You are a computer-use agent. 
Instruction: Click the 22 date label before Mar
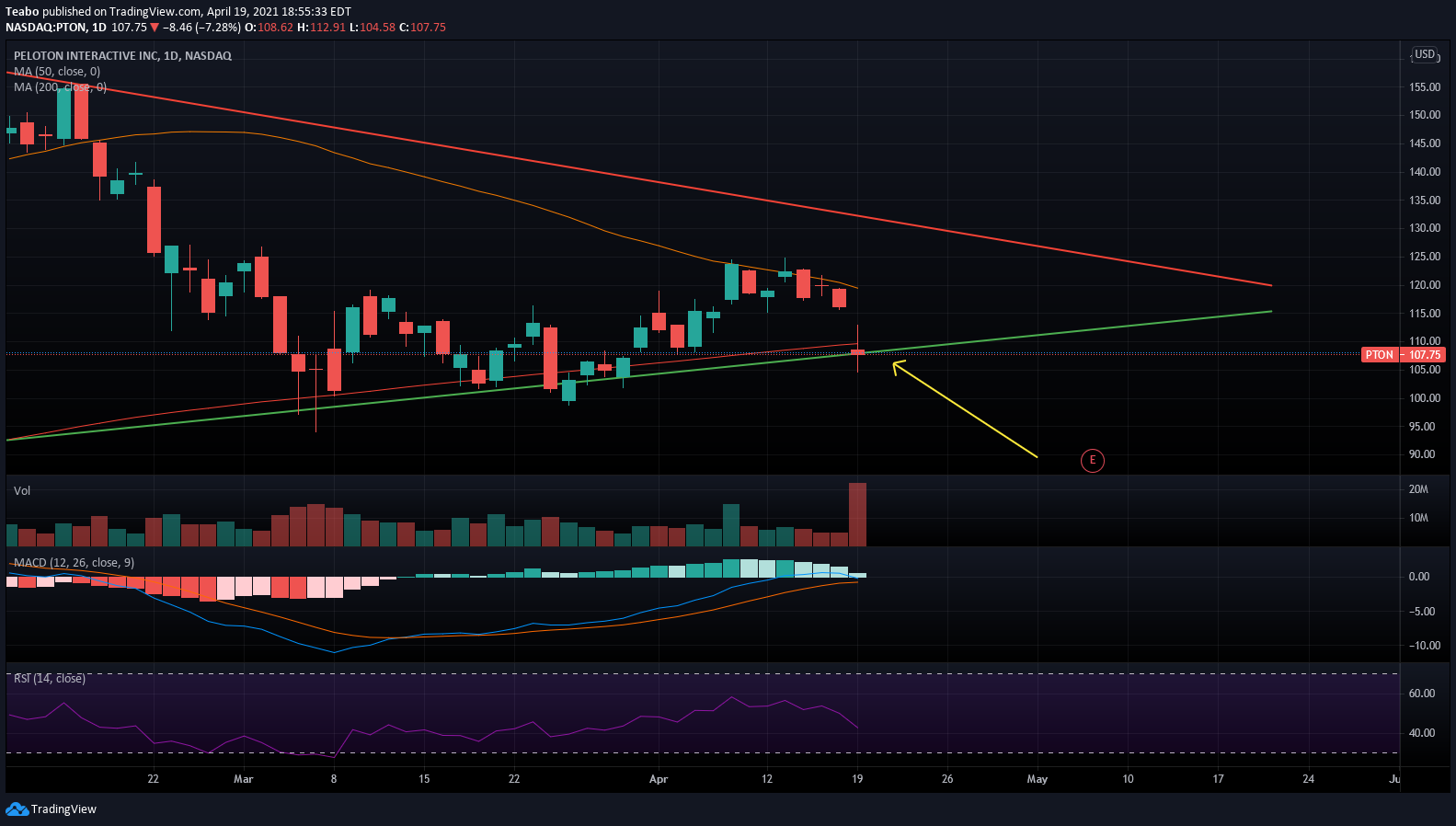pos(153,779)
